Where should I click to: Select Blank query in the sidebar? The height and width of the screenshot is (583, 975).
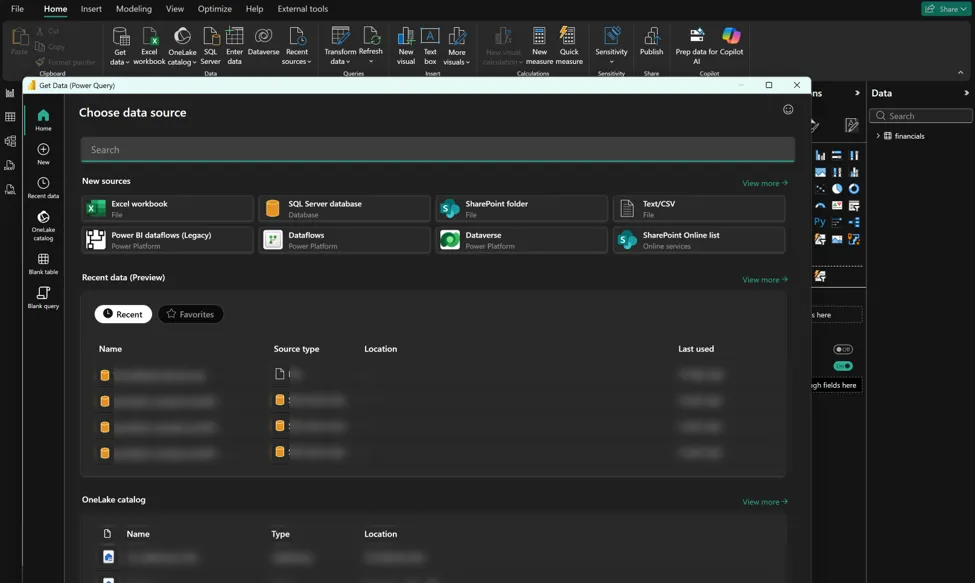(x=43, y=297)
